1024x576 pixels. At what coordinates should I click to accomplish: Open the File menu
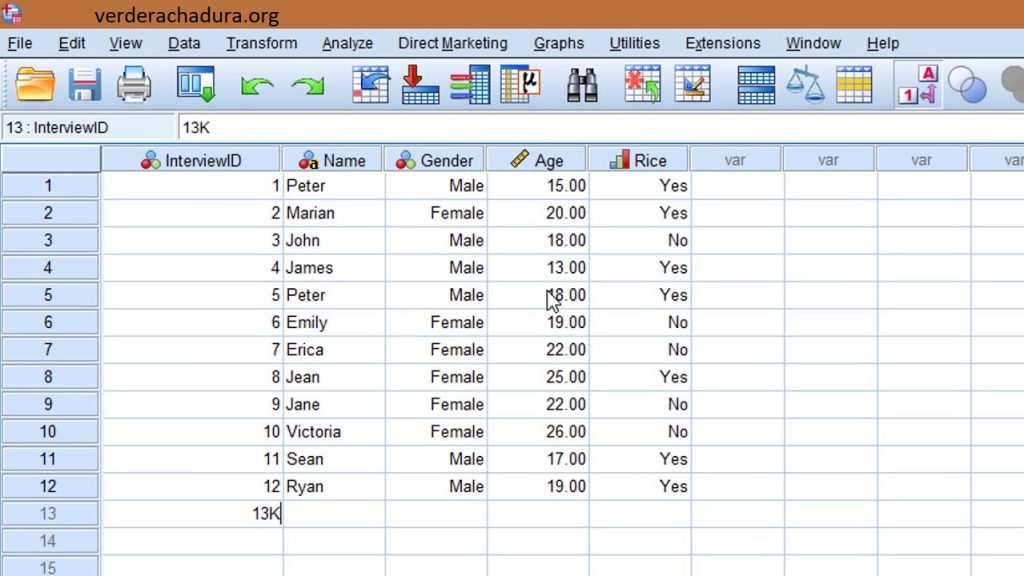20,43
